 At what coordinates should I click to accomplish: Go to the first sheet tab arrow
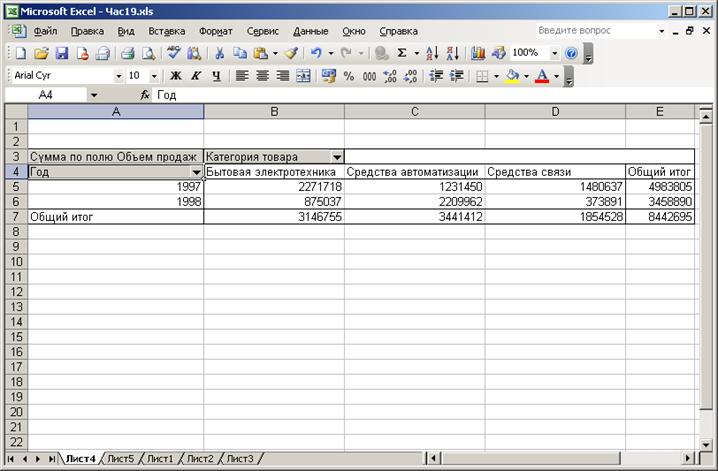point(11,458)
